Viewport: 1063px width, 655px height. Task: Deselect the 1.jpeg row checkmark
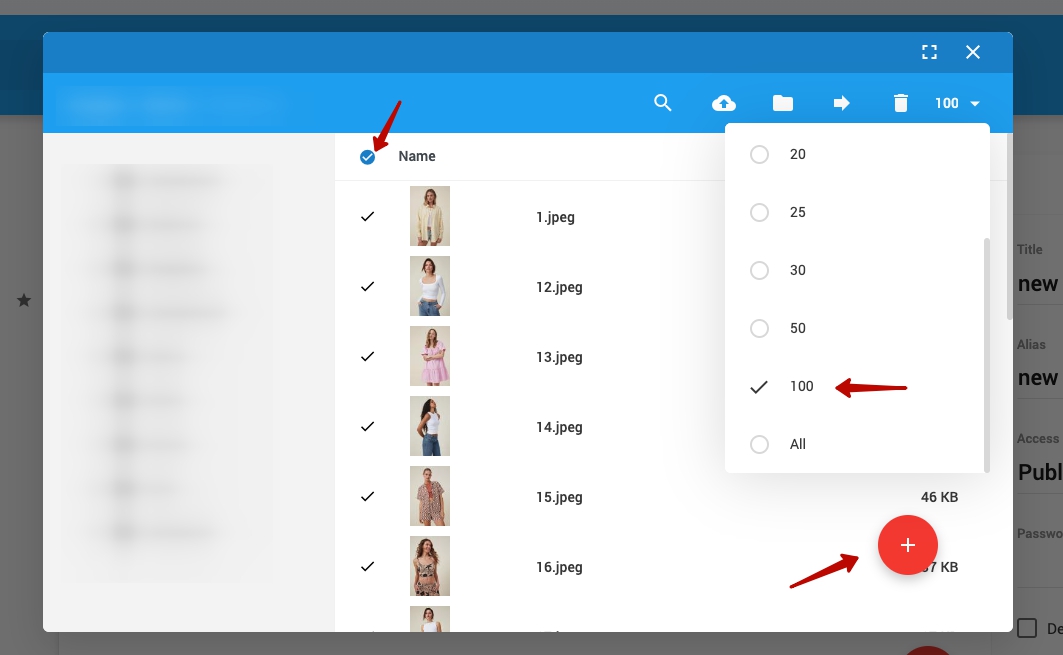[367, 216]
